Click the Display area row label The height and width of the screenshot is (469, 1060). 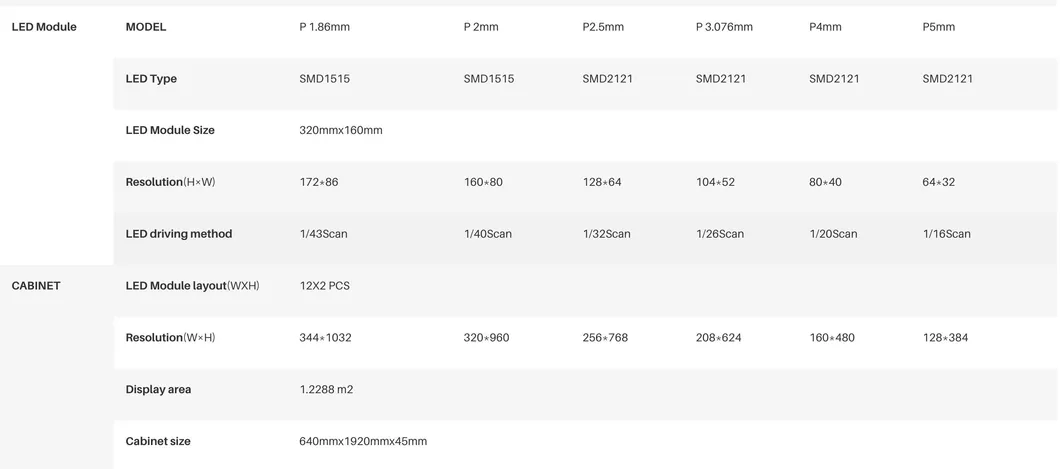pyautogui.click(x=158, y=390)
